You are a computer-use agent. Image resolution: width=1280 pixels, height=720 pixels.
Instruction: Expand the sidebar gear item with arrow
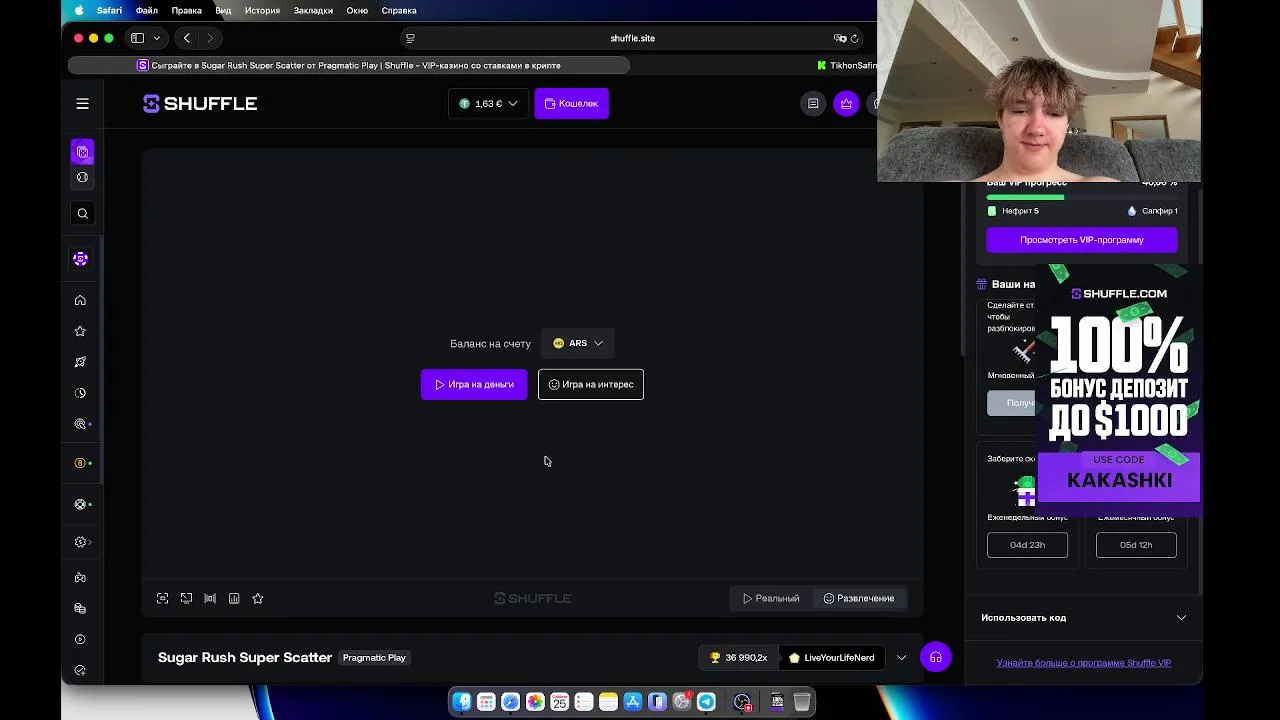click(83, 543)
